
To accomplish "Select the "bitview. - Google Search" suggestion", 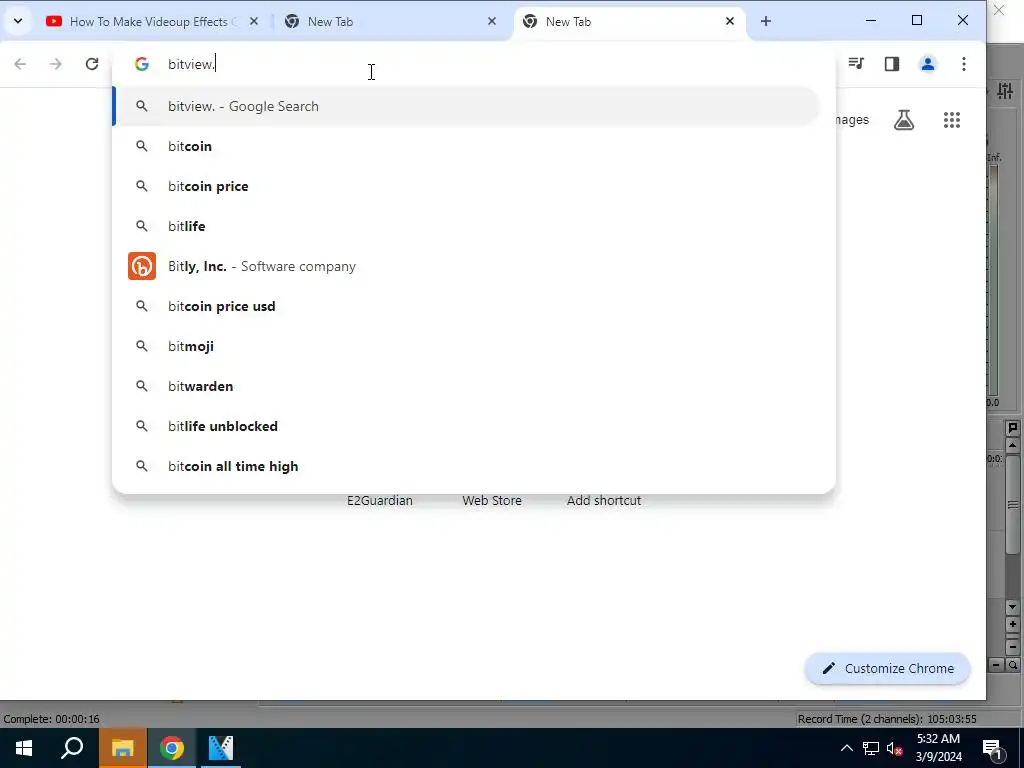I will tap(466, 106).
